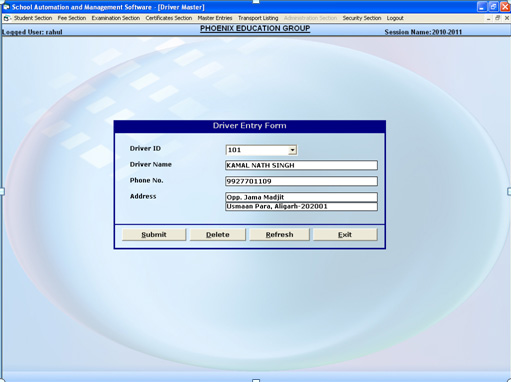This screenshot has width=511, height=382.
Task: Open the Student Section menu
Action: coord(33,18)
